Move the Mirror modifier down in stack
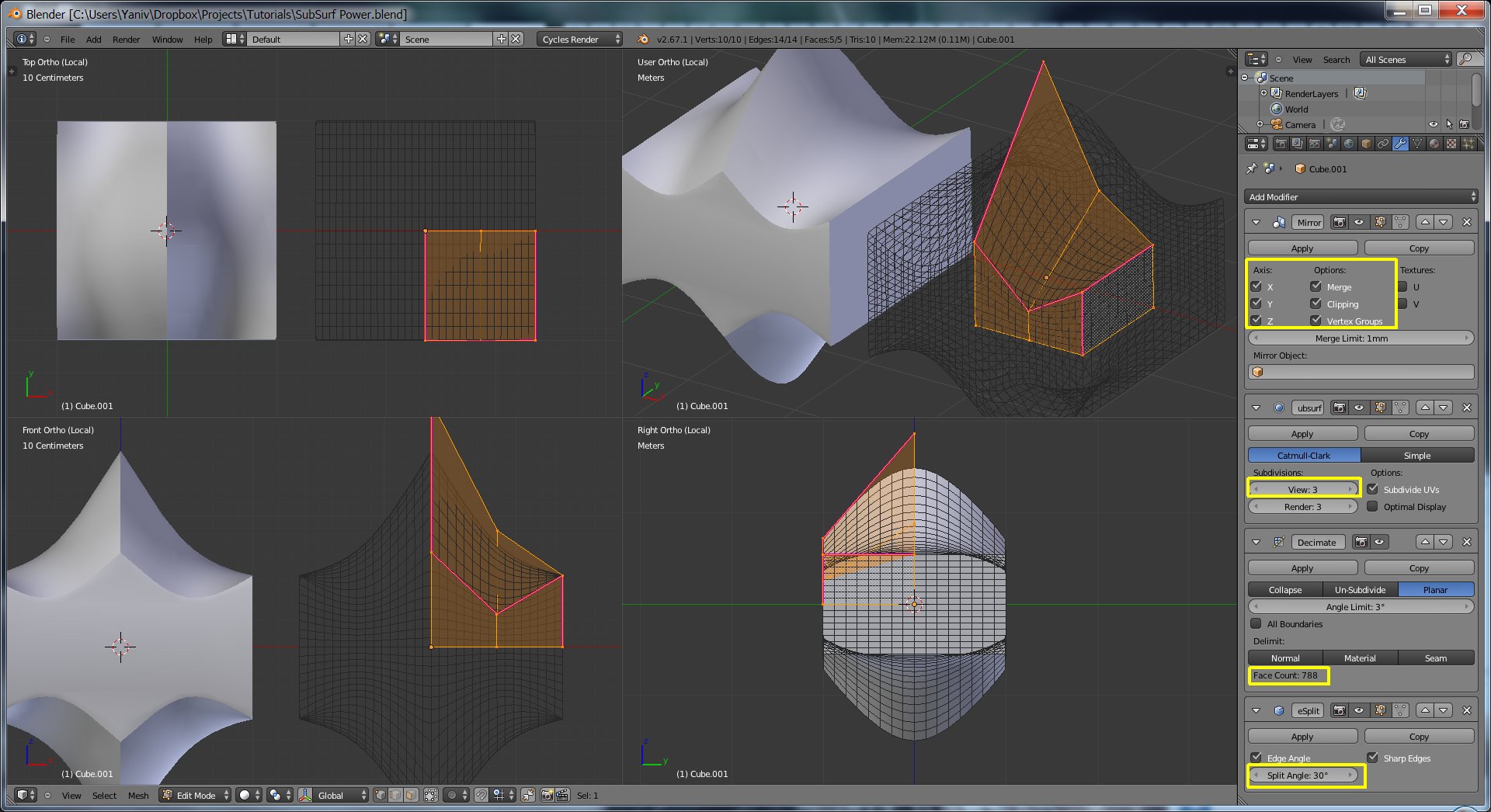This screenshot has height=812, width=1491. point(1444,222)
